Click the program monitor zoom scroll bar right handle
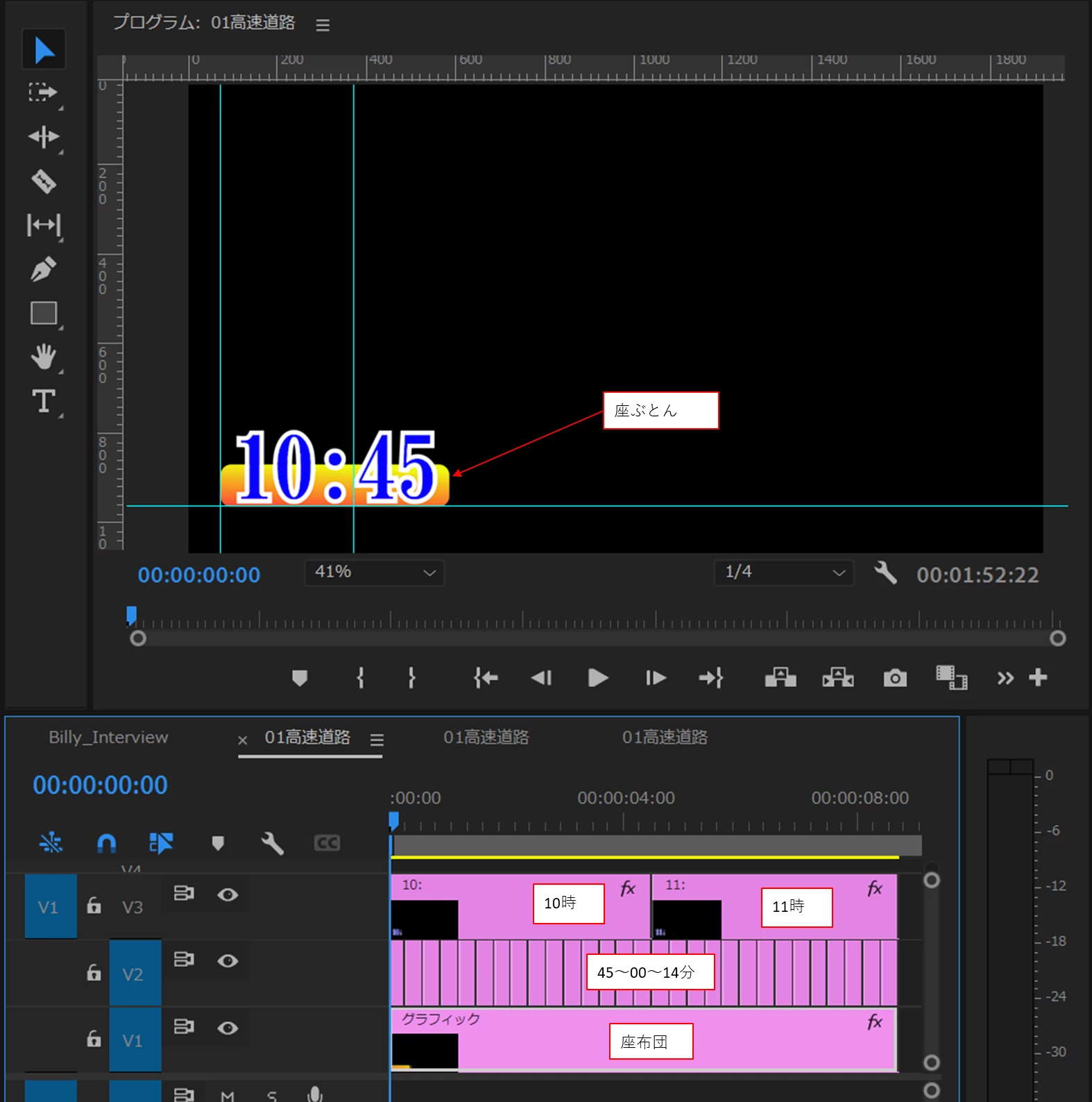Viewport: 1092px width, 1102px height. tap(1057, 638)
